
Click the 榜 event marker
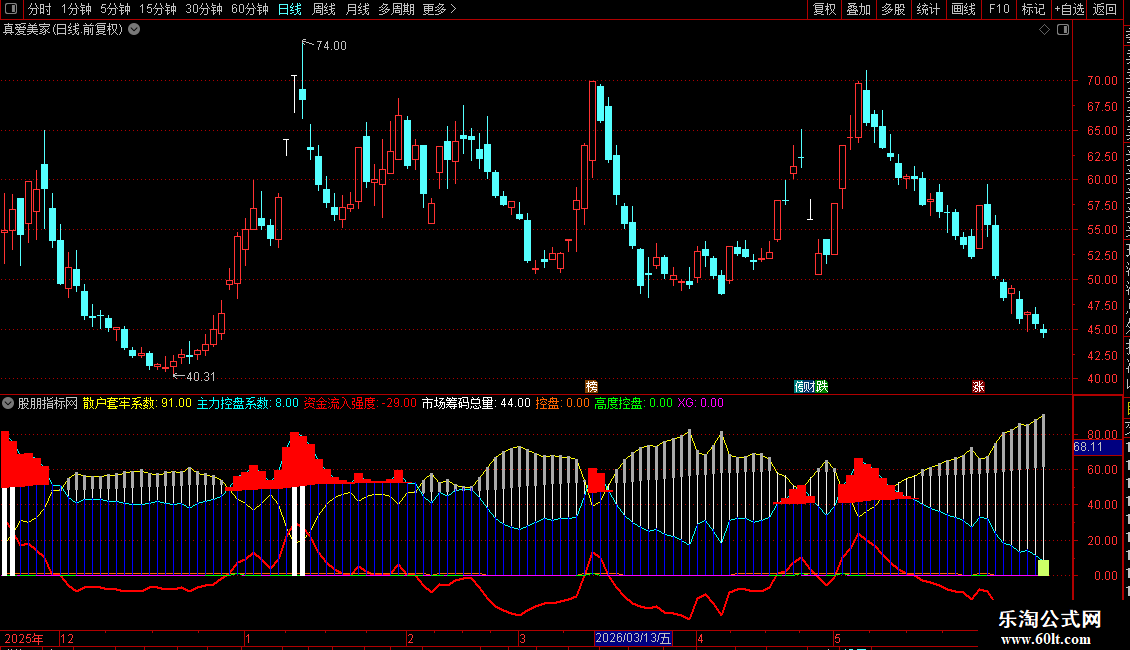(x=592, y=387)
